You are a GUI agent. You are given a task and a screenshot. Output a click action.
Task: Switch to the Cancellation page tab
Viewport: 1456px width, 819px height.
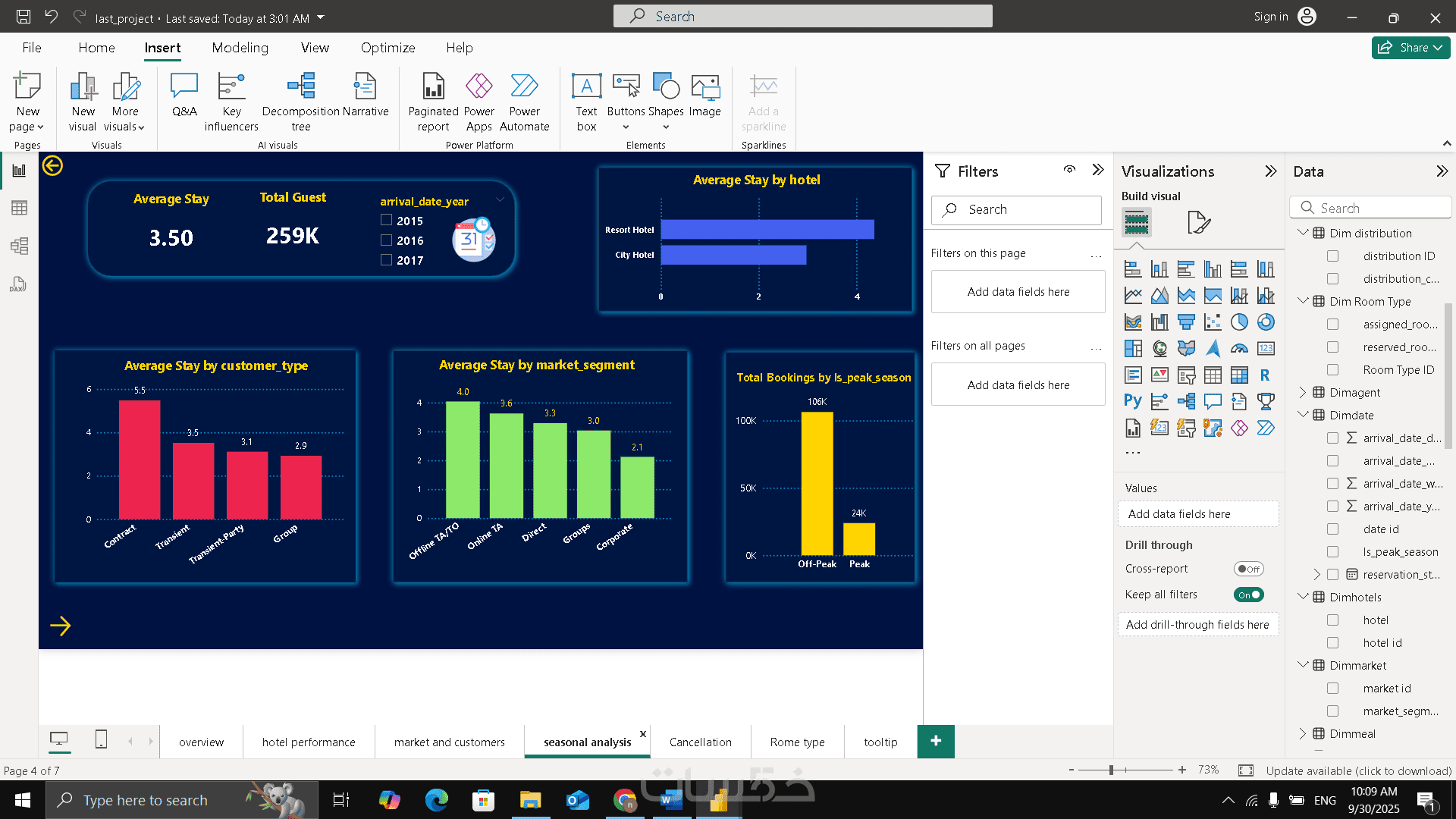[x=700, y=742]
